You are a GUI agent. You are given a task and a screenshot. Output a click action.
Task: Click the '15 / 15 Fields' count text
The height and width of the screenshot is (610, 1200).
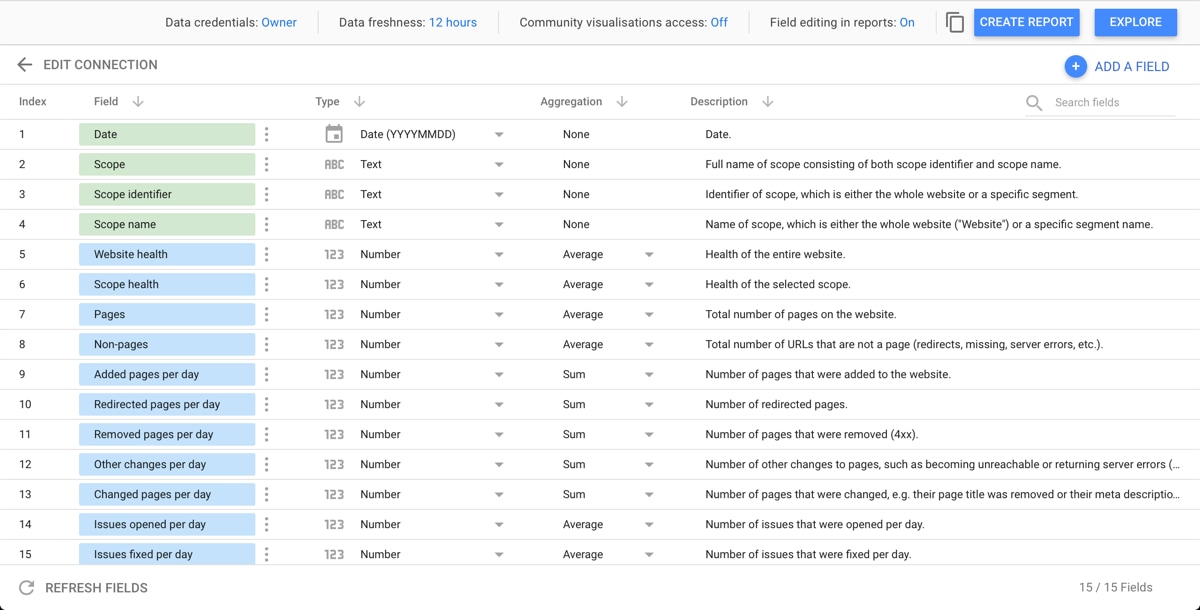pos(1116,588)
